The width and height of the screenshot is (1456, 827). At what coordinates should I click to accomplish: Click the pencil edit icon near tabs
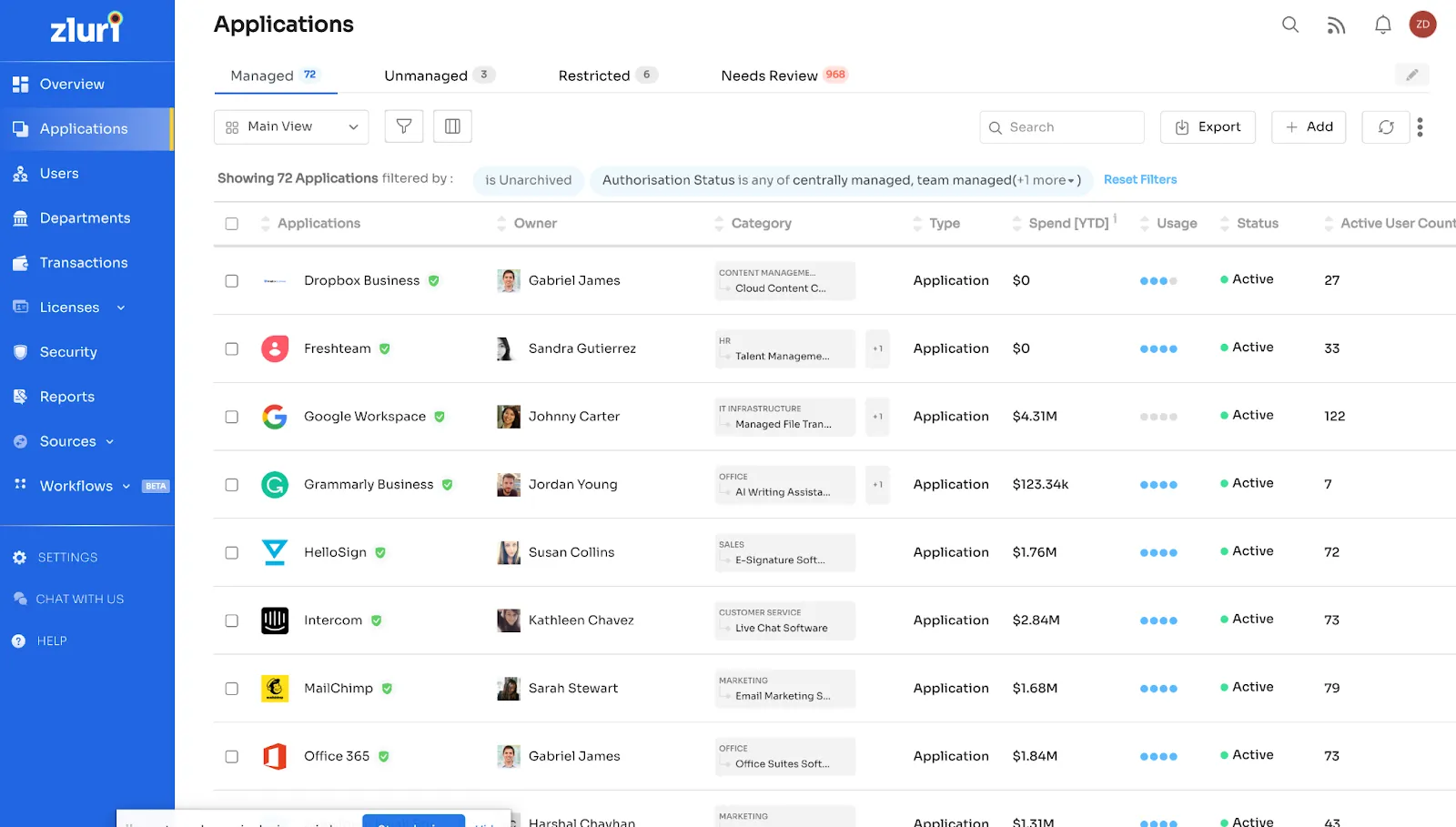click(x=1412, y=75)
